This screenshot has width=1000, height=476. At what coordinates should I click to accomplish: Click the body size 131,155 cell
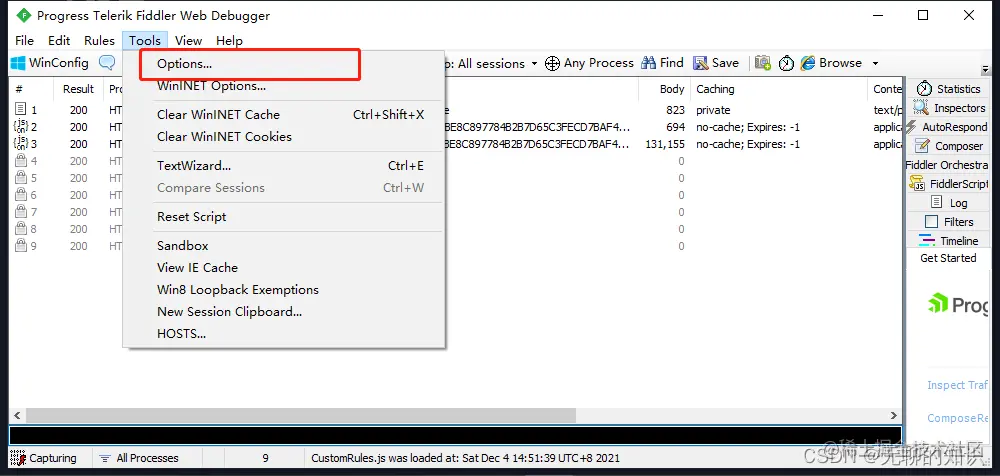(663, 144)
